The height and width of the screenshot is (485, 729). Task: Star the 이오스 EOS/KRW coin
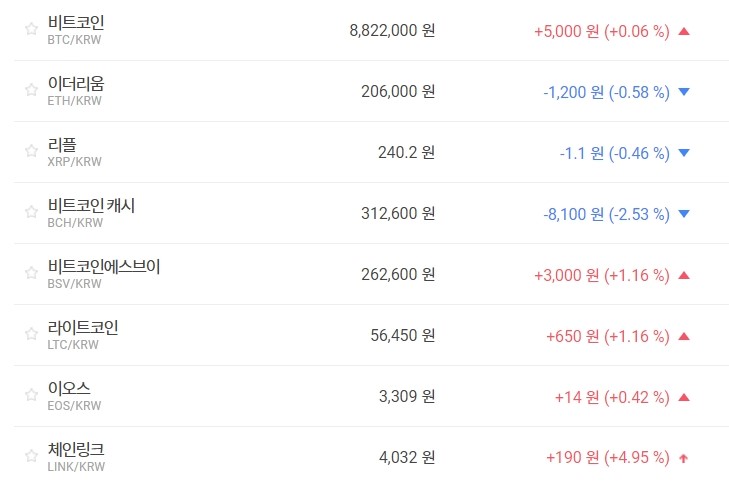31,396
